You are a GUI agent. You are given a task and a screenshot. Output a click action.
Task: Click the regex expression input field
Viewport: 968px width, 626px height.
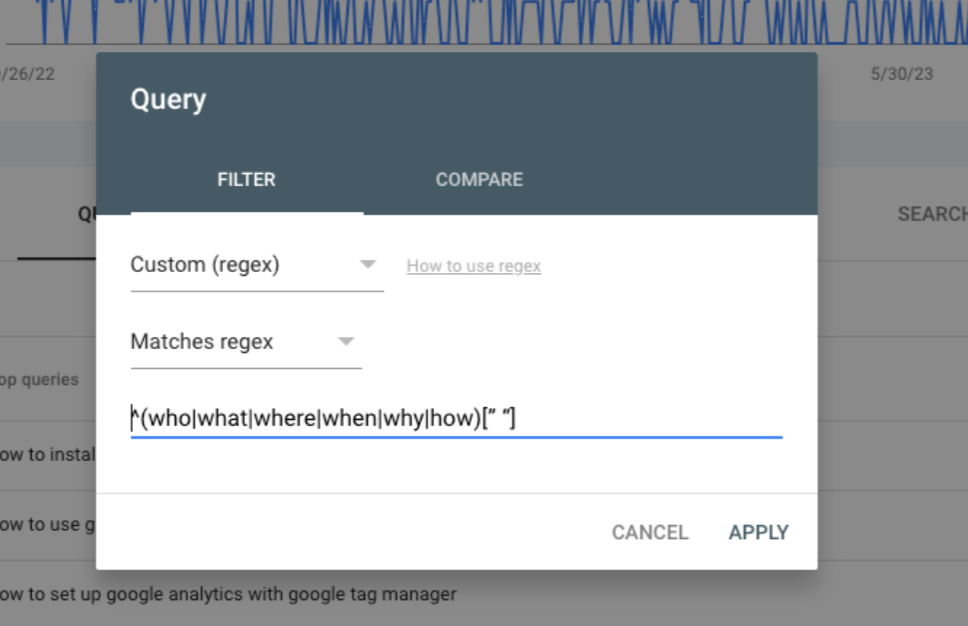456,419
